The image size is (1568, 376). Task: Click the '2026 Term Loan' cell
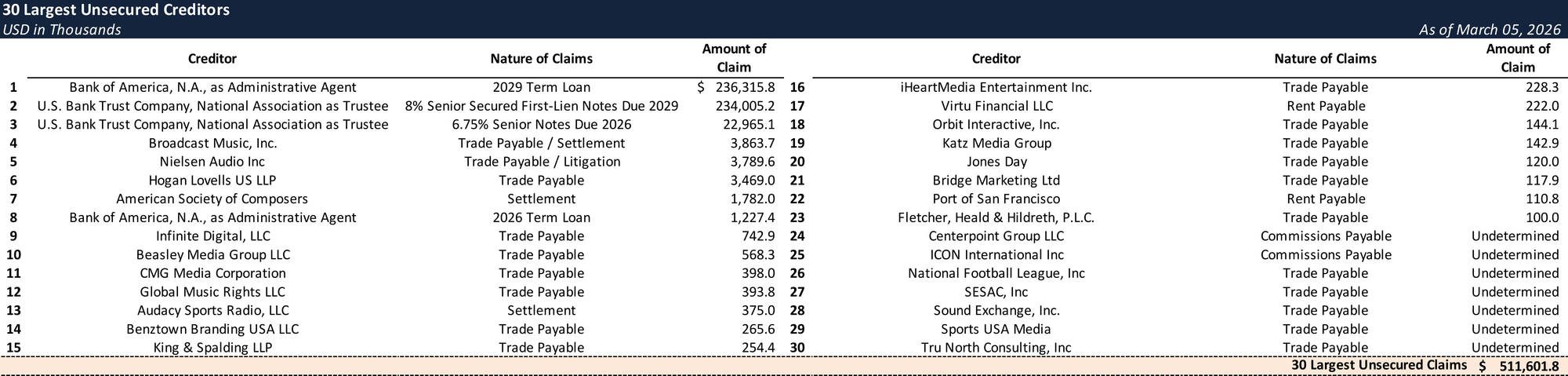[542, 217]
